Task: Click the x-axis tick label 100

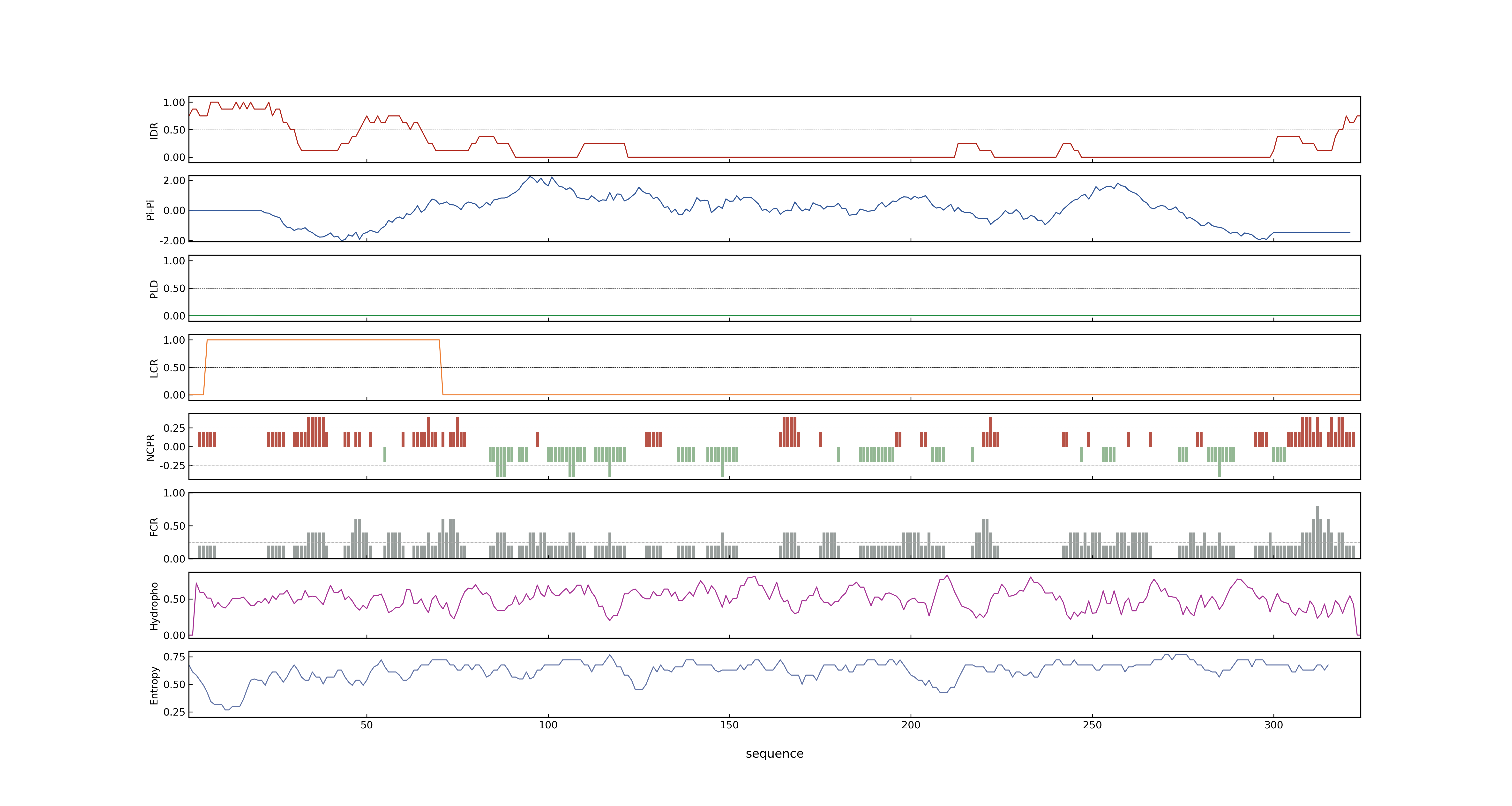Action: (548, 725)
